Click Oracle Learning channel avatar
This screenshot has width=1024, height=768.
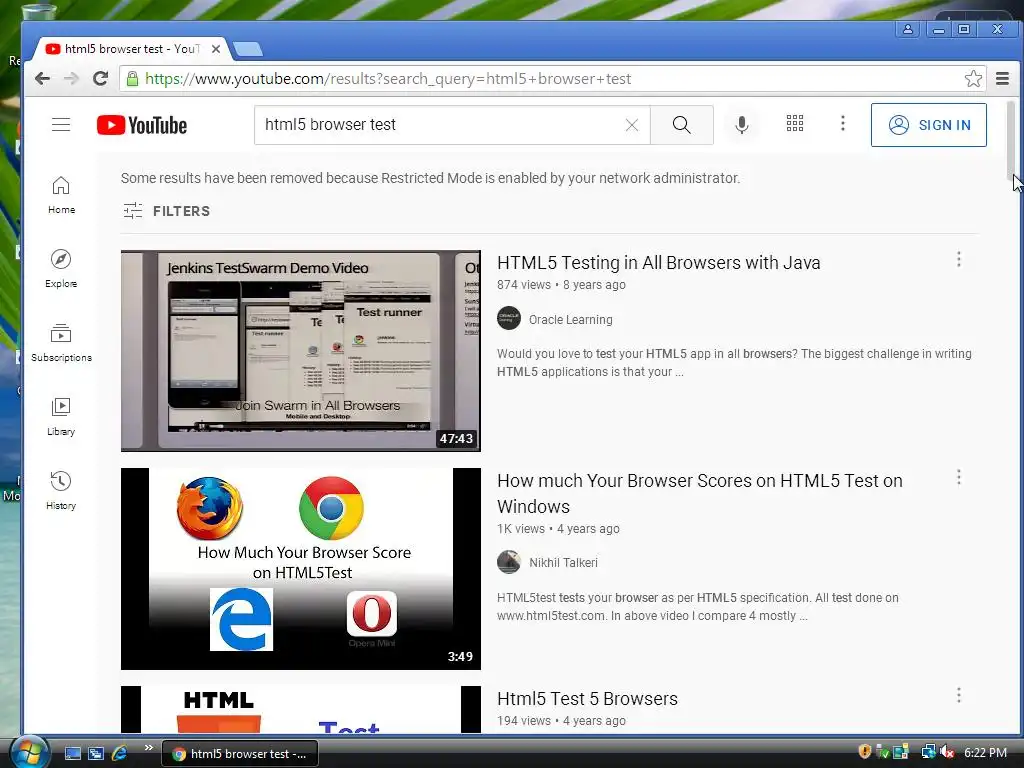509,319
